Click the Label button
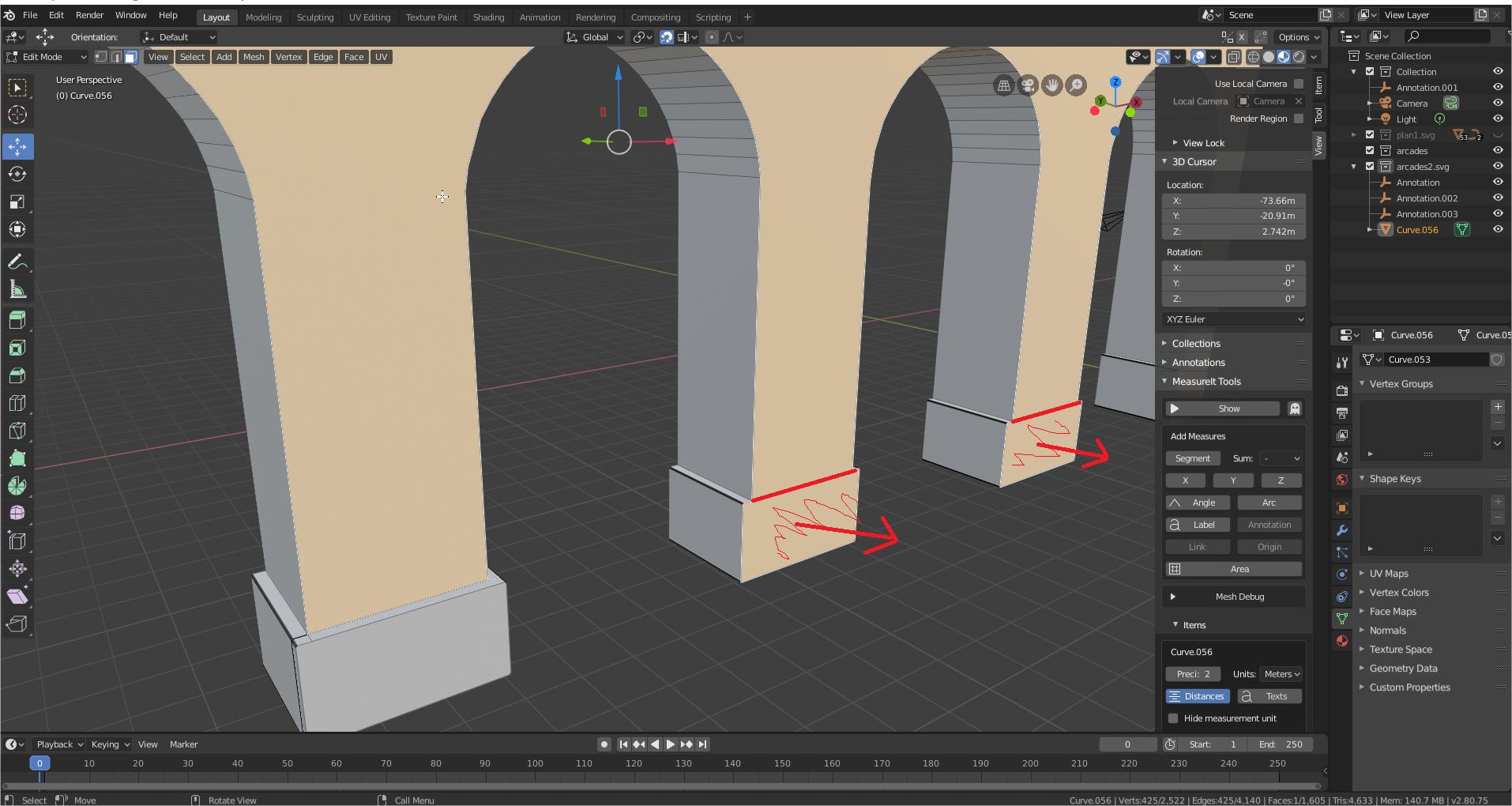 tap(1198, 525)
